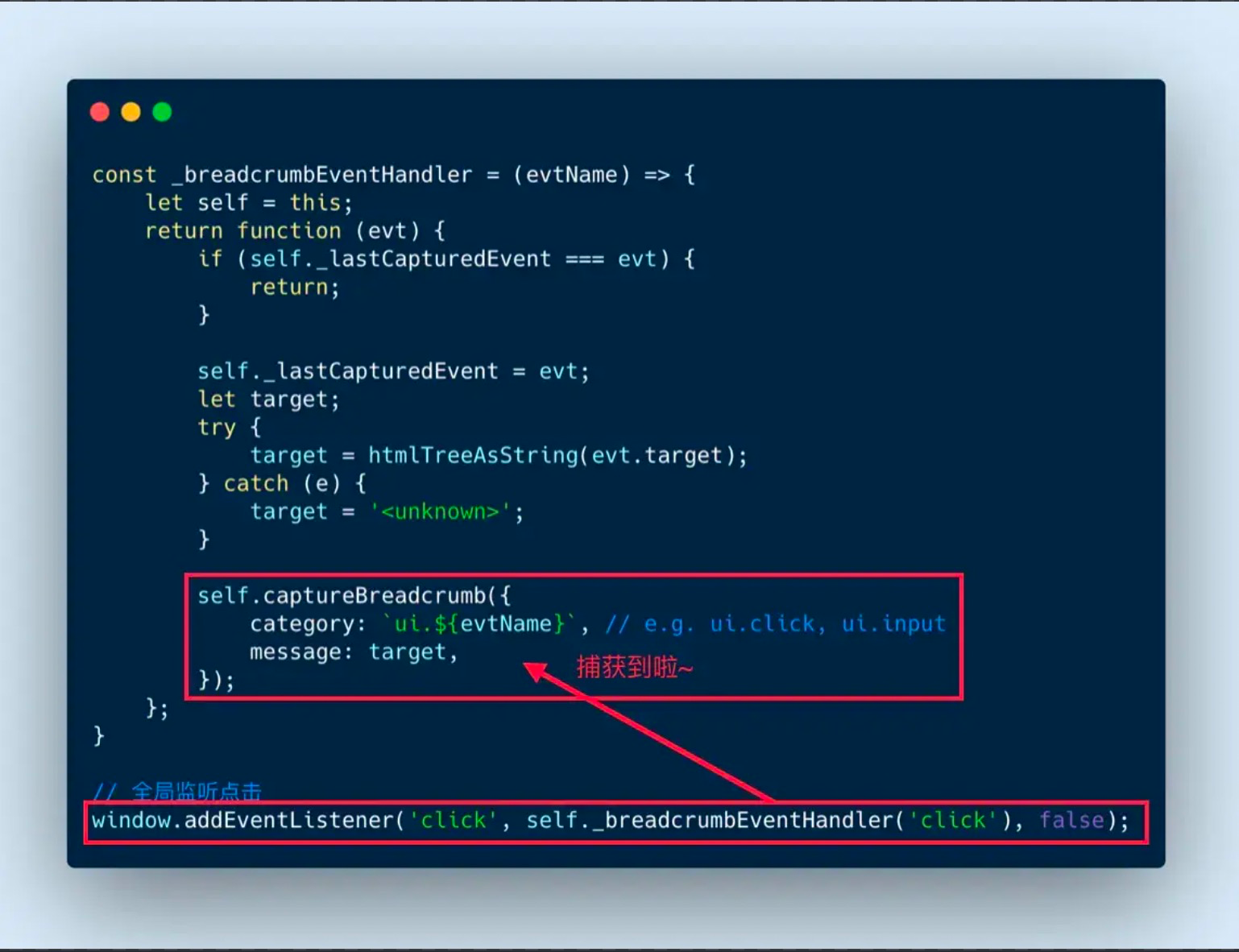Click the red arrow head annotation

coord(536,671)
